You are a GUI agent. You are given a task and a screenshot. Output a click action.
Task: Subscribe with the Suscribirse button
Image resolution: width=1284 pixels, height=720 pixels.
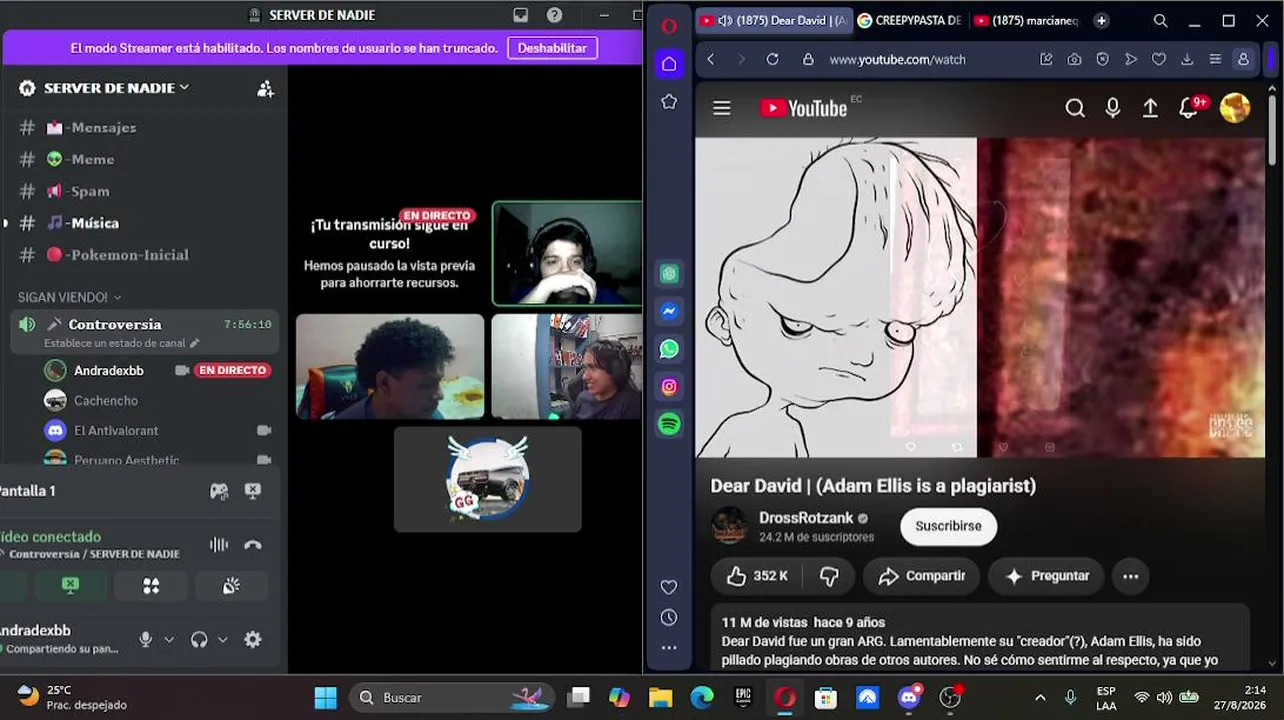948,526
